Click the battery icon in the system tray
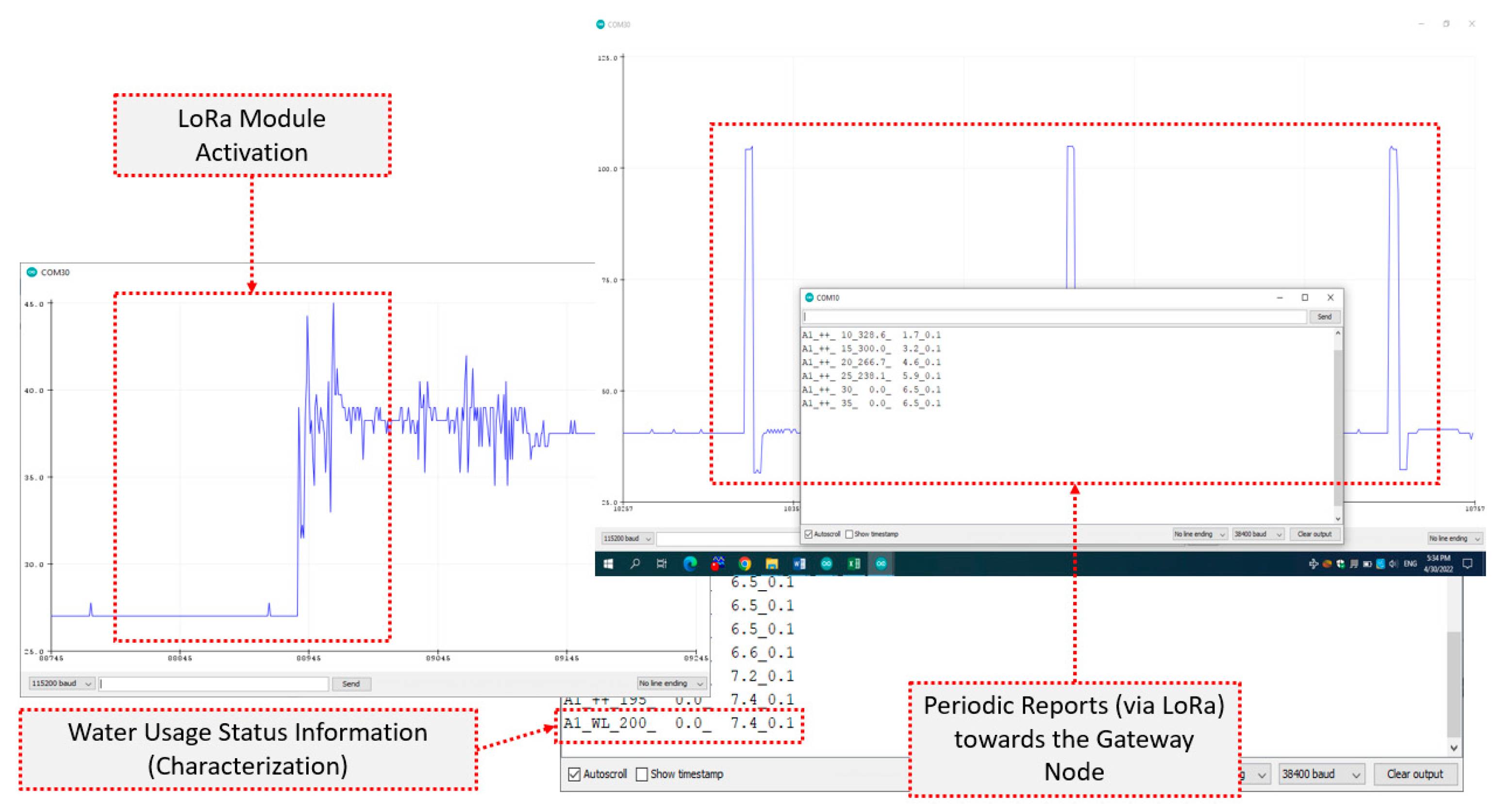1511x812 pixels. pos(1367,564)
